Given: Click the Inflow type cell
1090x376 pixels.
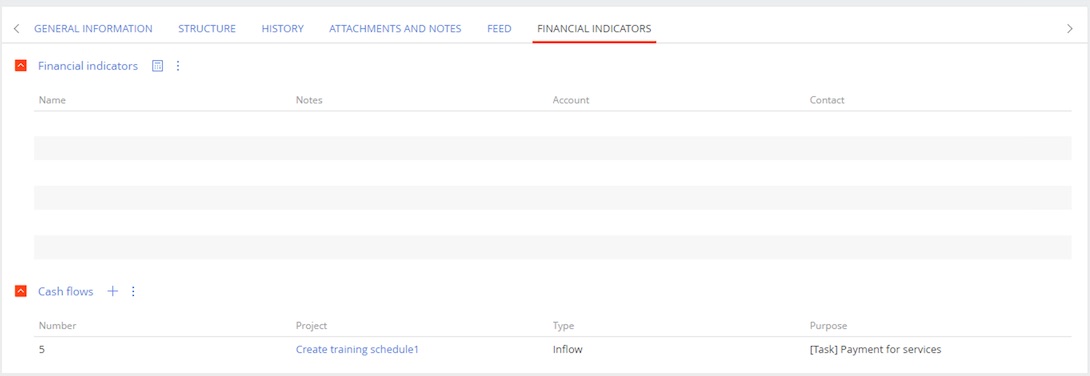Looking at the screenshot, I should pyautogui.click(x=567, y=350).
